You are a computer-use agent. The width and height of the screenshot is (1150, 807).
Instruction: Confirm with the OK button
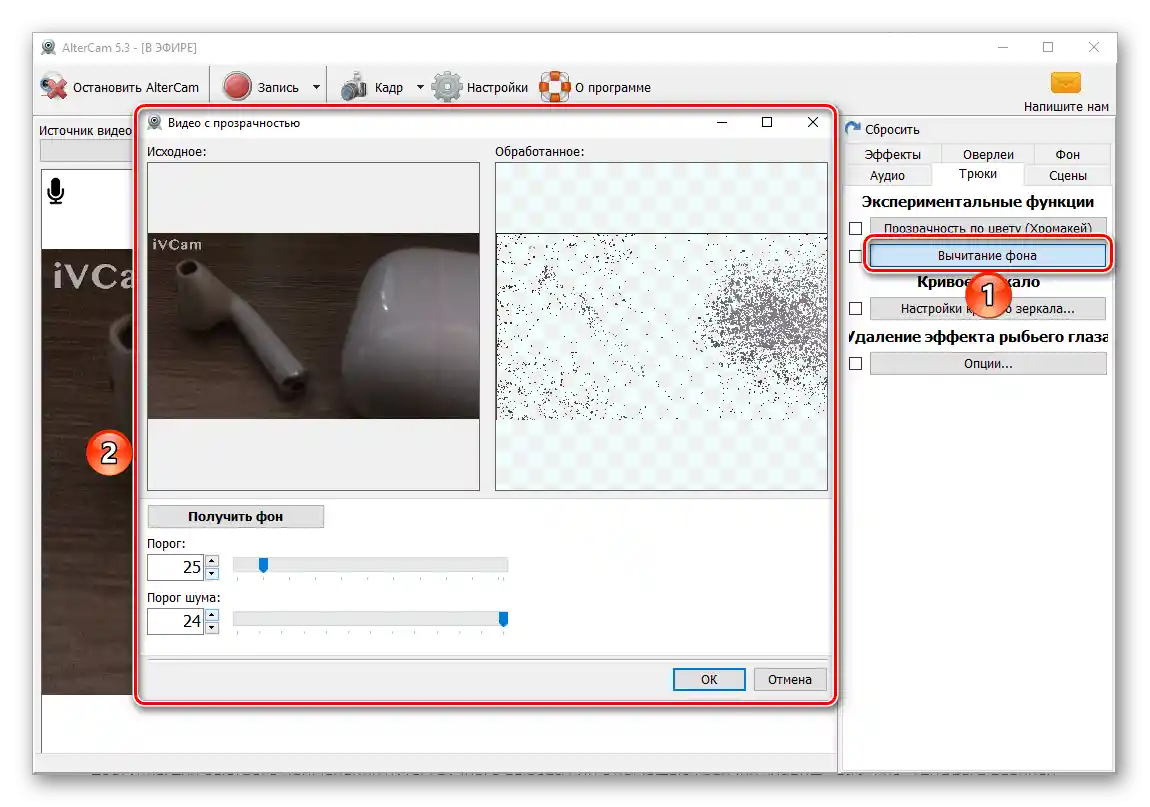click(x=708, y=679)
